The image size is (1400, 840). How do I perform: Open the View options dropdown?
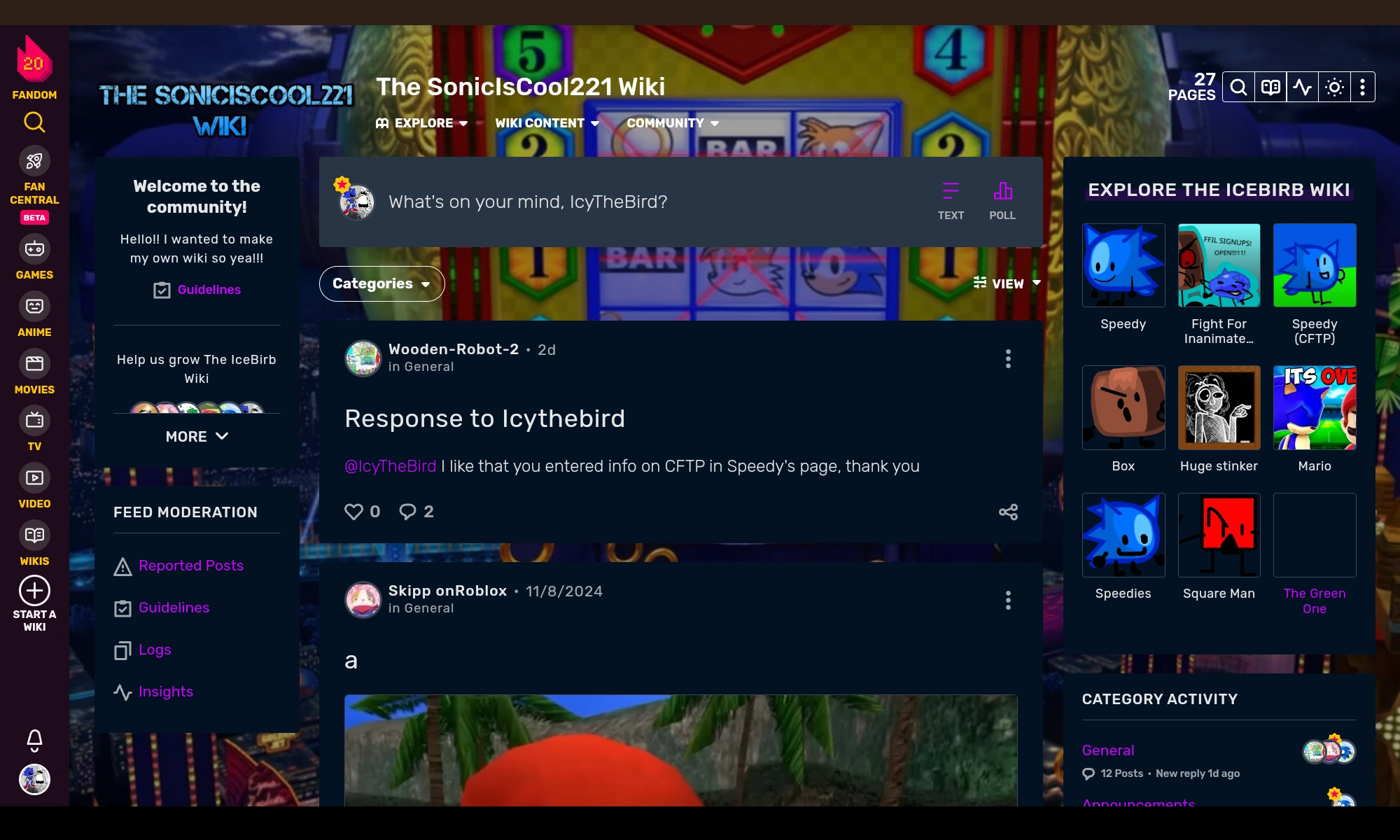(1007, 283)
